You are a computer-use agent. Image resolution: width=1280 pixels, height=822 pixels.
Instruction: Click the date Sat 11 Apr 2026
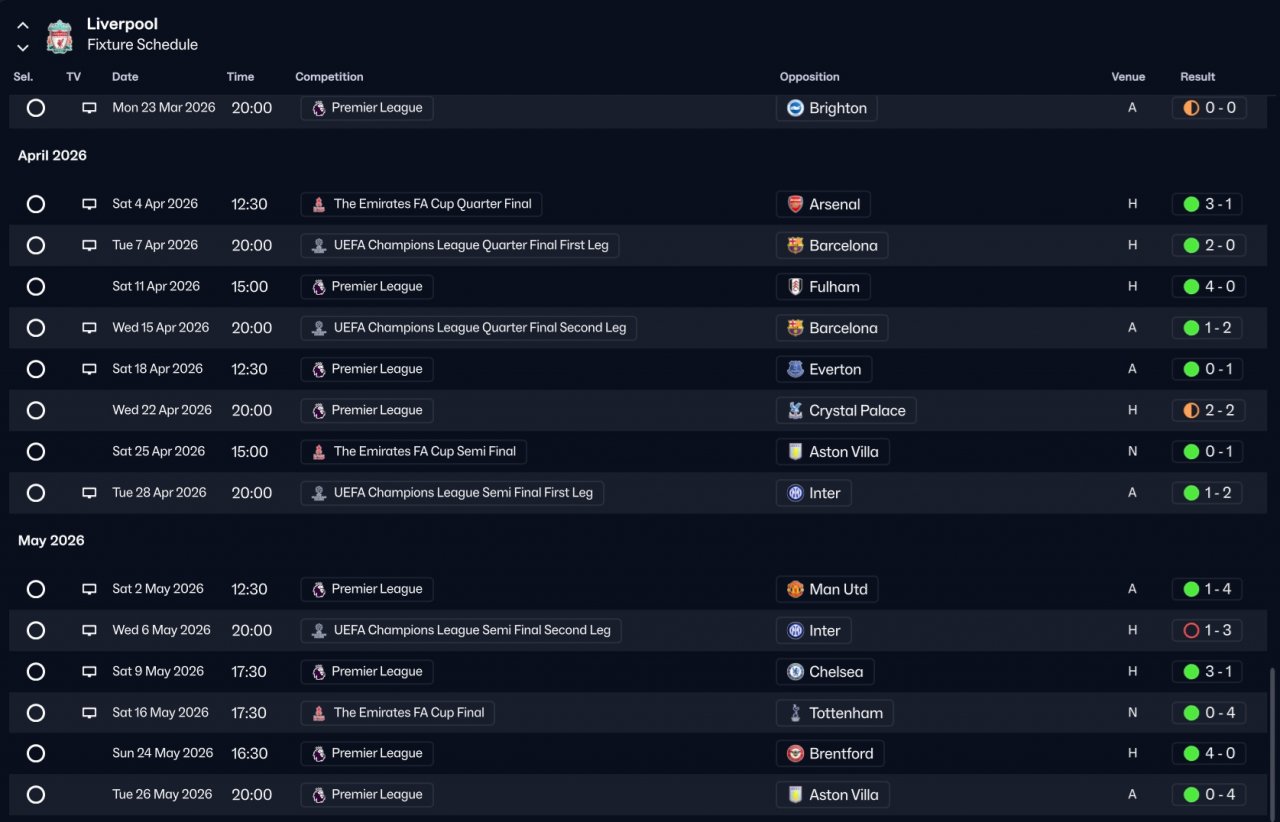[x=156, y=287]
